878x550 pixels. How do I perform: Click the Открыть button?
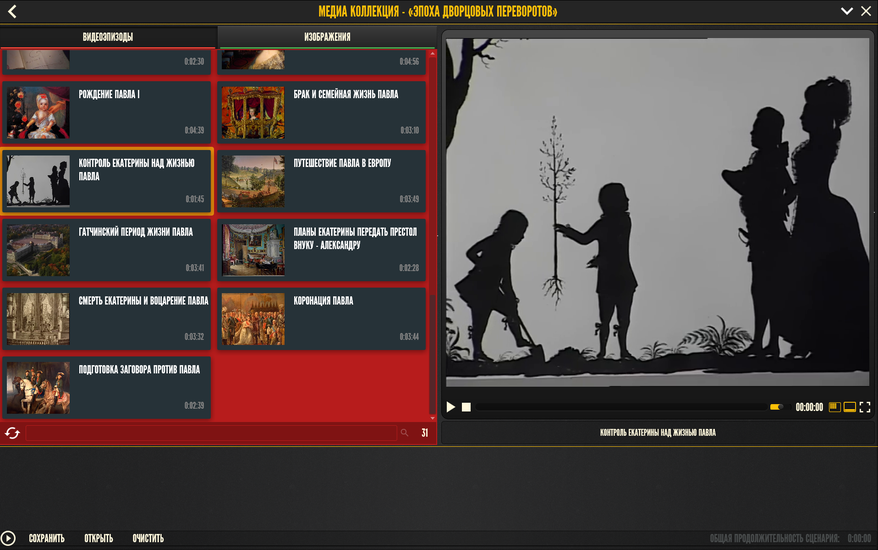[98, 538]
